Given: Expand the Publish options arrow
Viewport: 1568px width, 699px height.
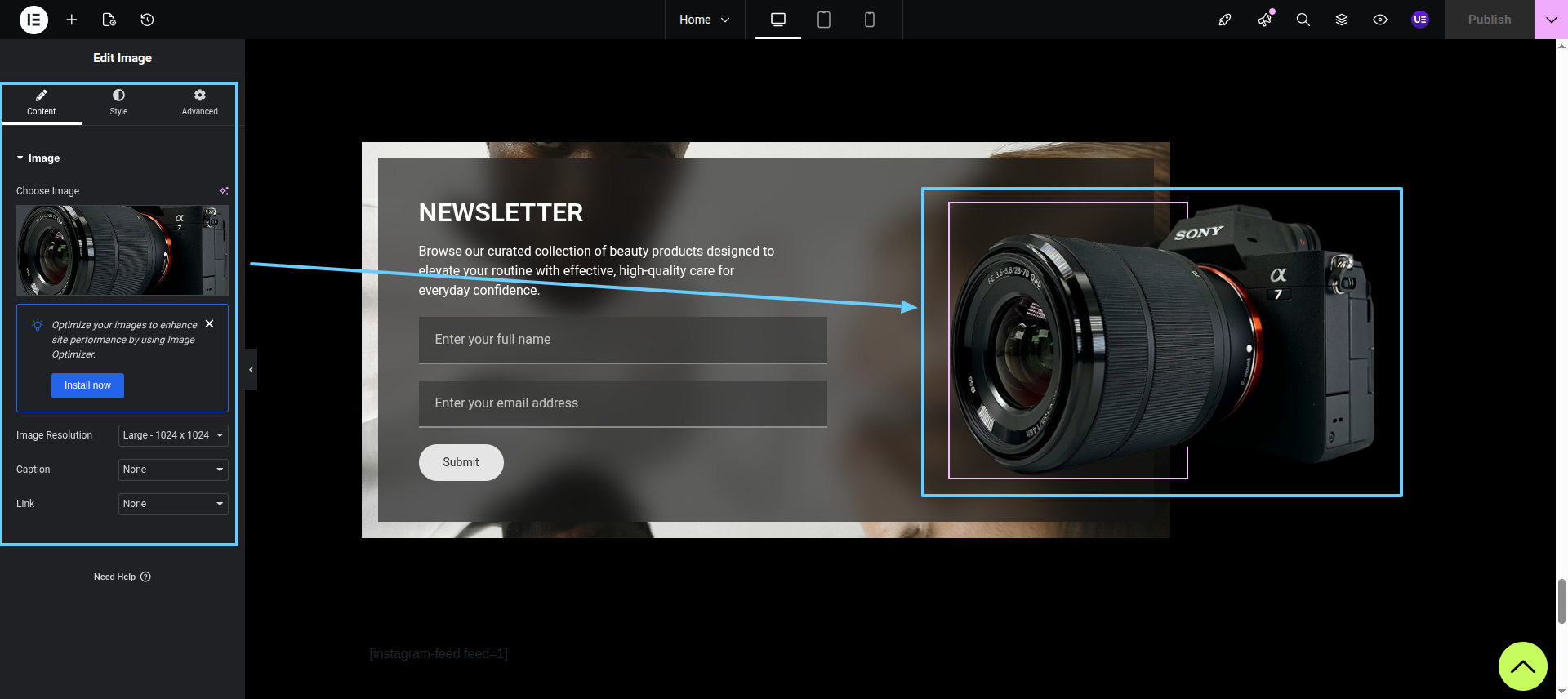Looking at the screenshot, I should tap(1551, 20).
